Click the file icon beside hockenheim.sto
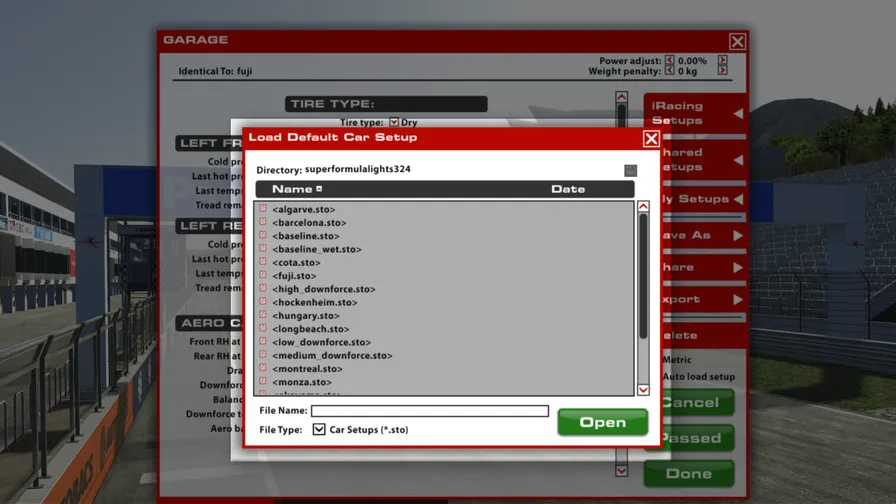 (x=263, y=301)
